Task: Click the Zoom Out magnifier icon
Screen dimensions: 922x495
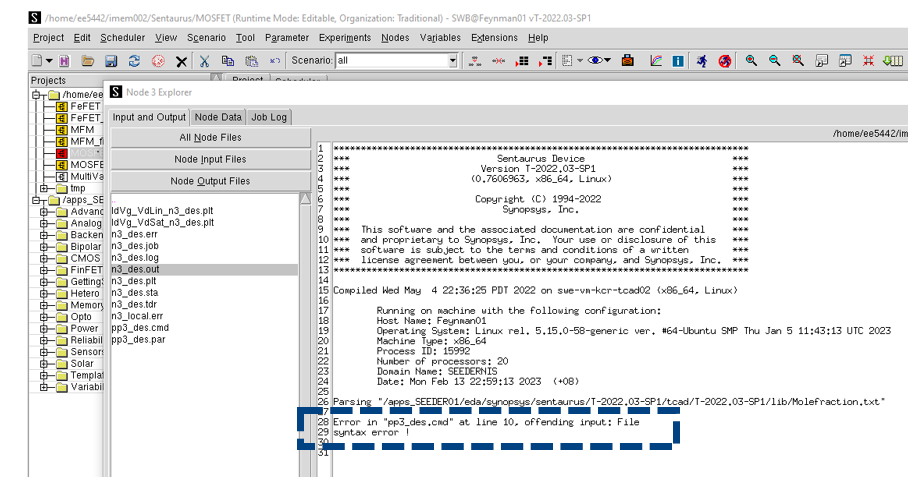Action: [x=775, y=61]
